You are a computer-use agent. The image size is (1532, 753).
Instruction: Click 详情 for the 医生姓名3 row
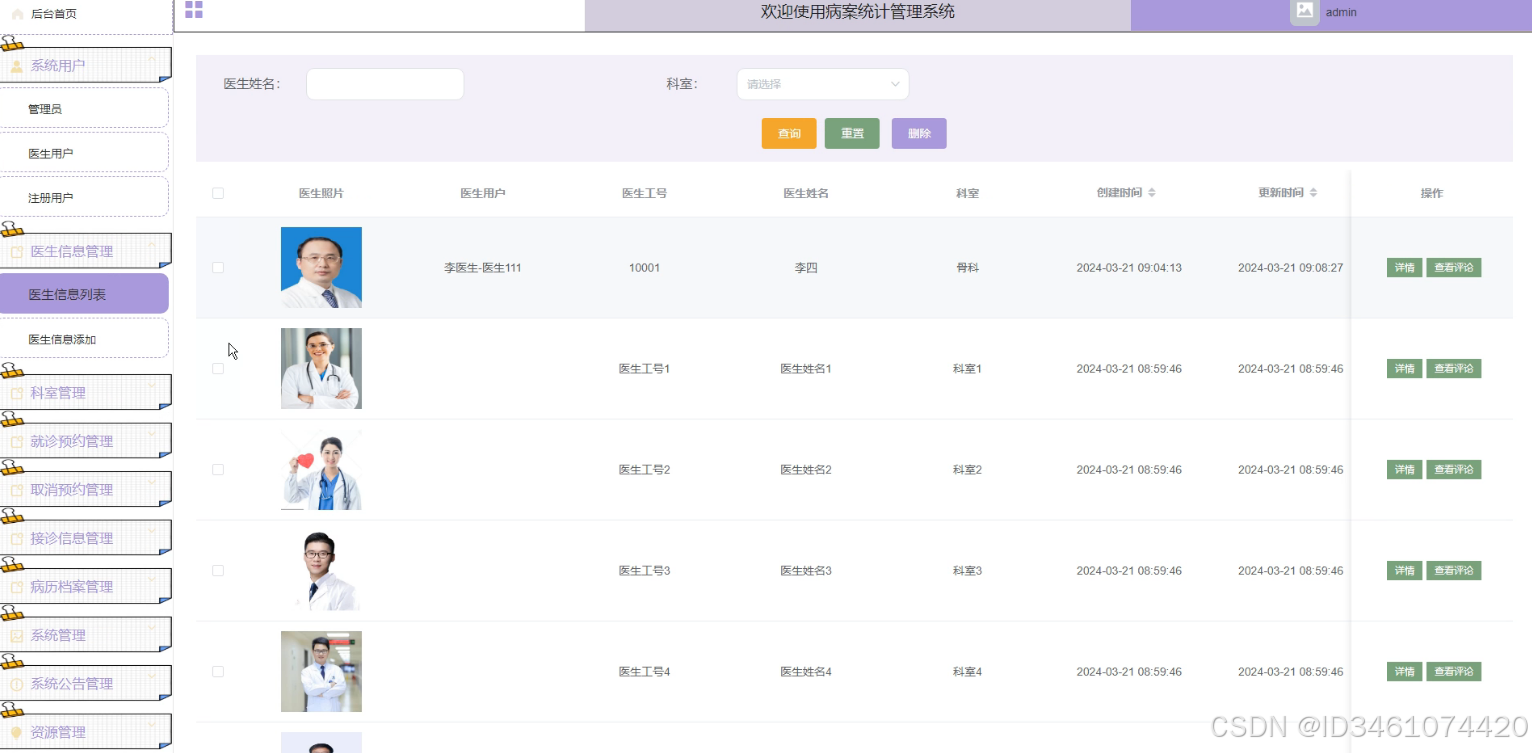[x=1404, y=571]
